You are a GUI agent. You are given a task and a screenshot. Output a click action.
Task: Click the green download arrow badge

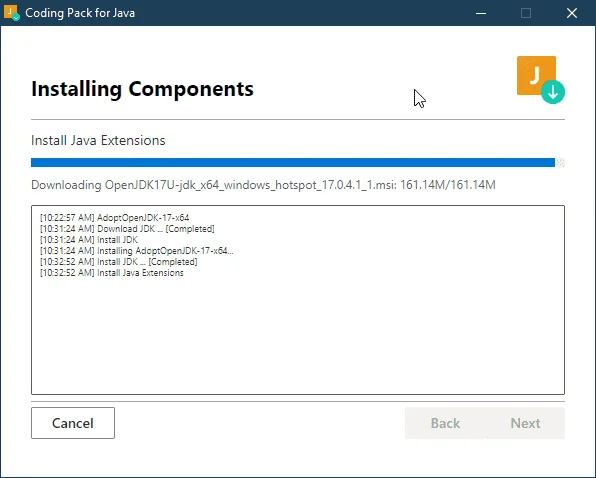click(553, 92)
